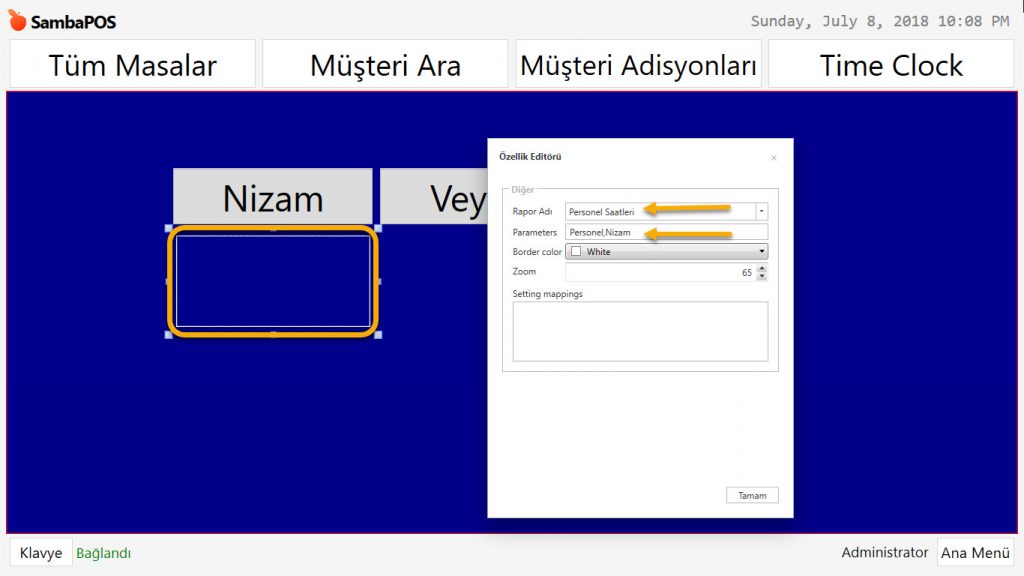The height and width of the screenshot is (576, 1024).
Task: Close the Özellik Editörü dialog
Action: [773, 158]
